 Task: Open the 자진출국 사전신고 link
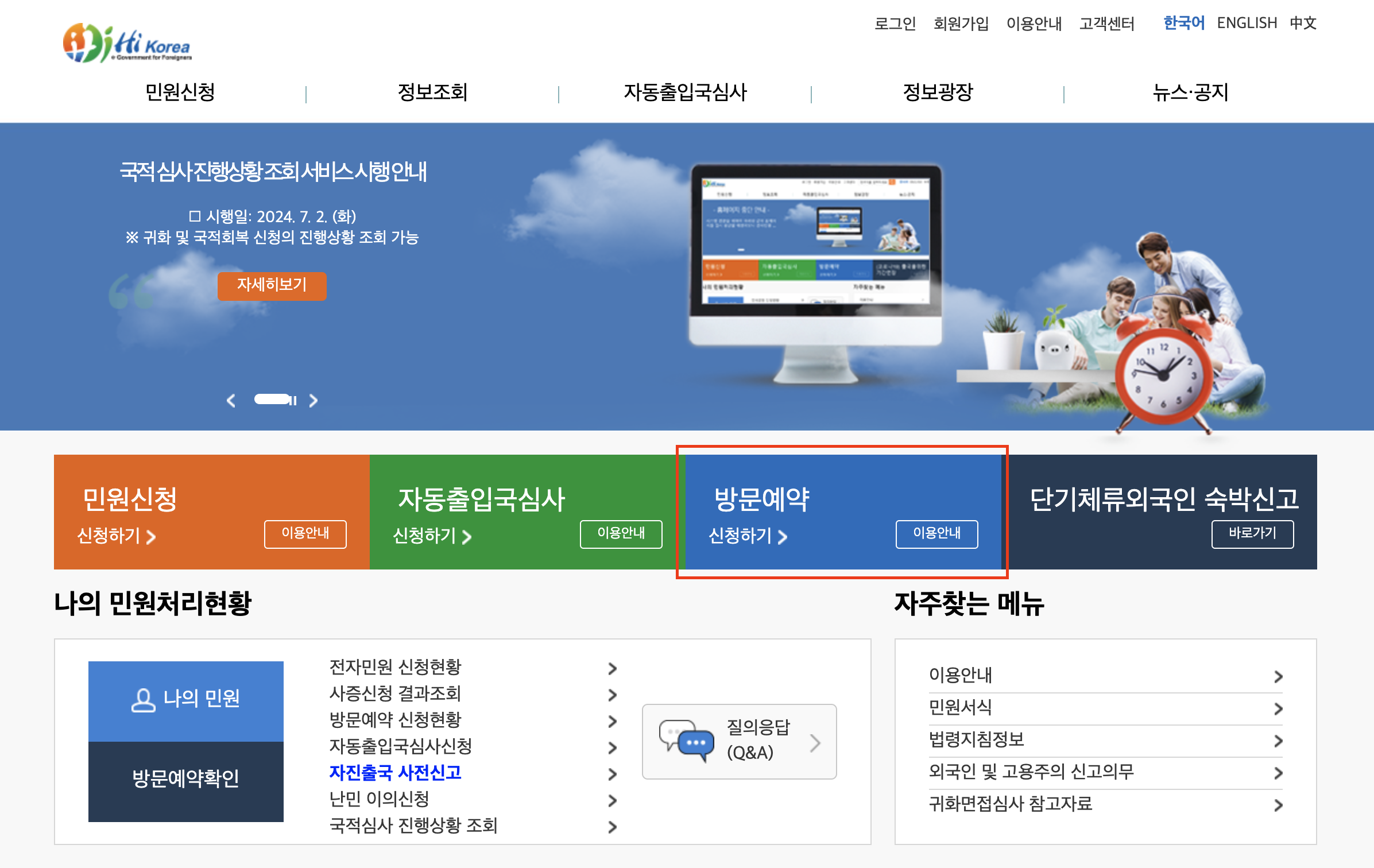click(395, 773)
